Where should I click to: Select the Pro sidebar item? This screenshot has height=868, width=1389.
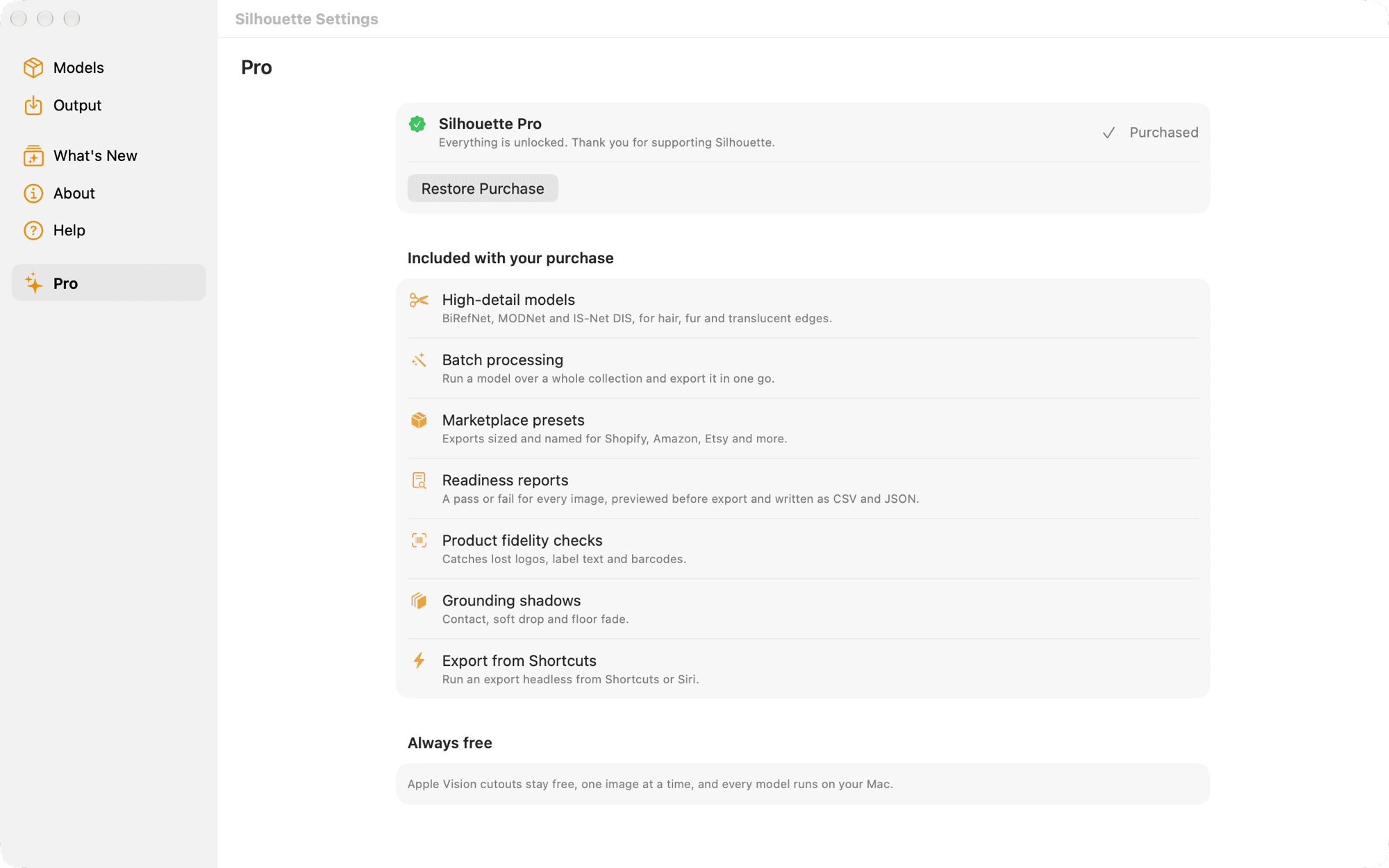tap(109, 283)
